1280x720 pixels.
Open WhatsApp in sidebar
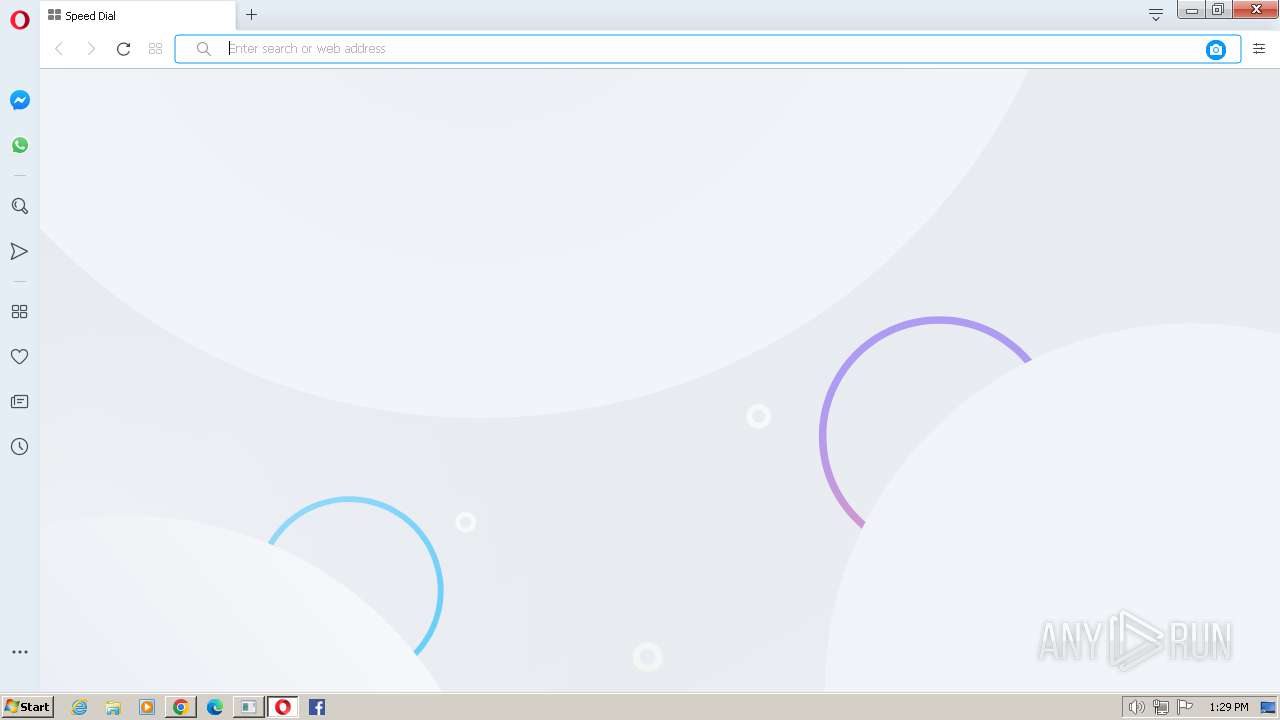[20, 145]
